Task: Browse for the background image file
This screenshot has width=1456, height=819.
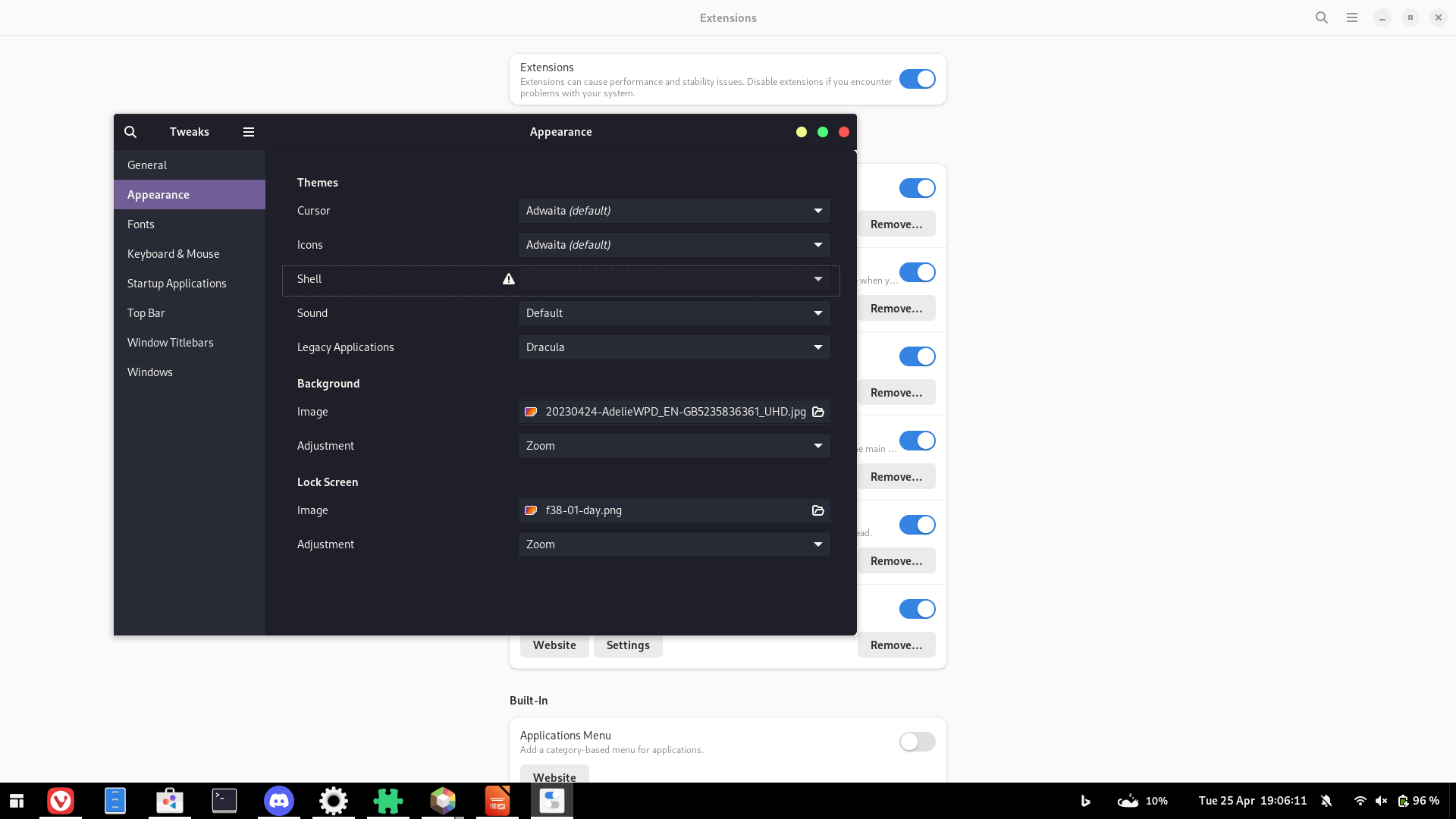Action: pos(818,412)
